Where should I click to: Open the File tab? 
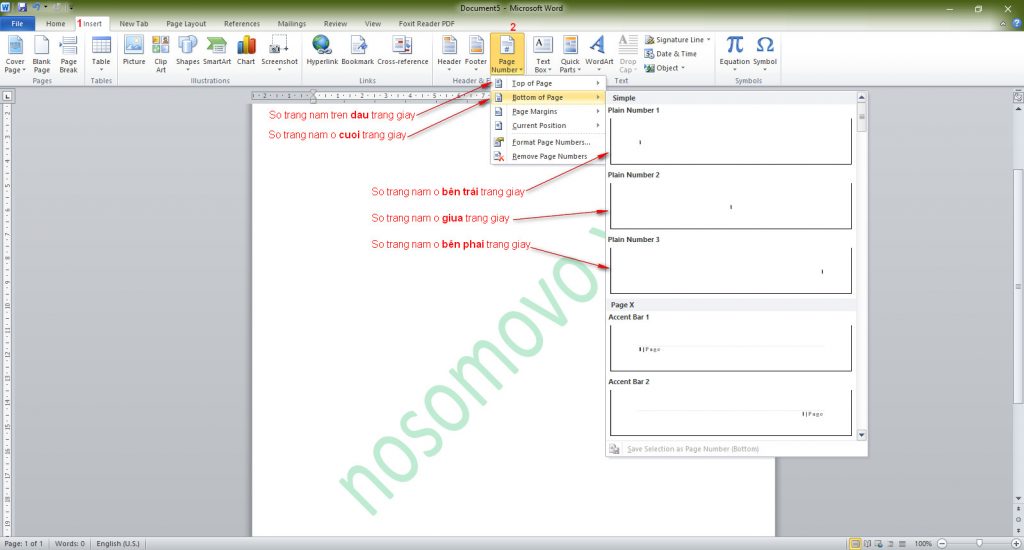pyautogui.click(x=18, y=23)
